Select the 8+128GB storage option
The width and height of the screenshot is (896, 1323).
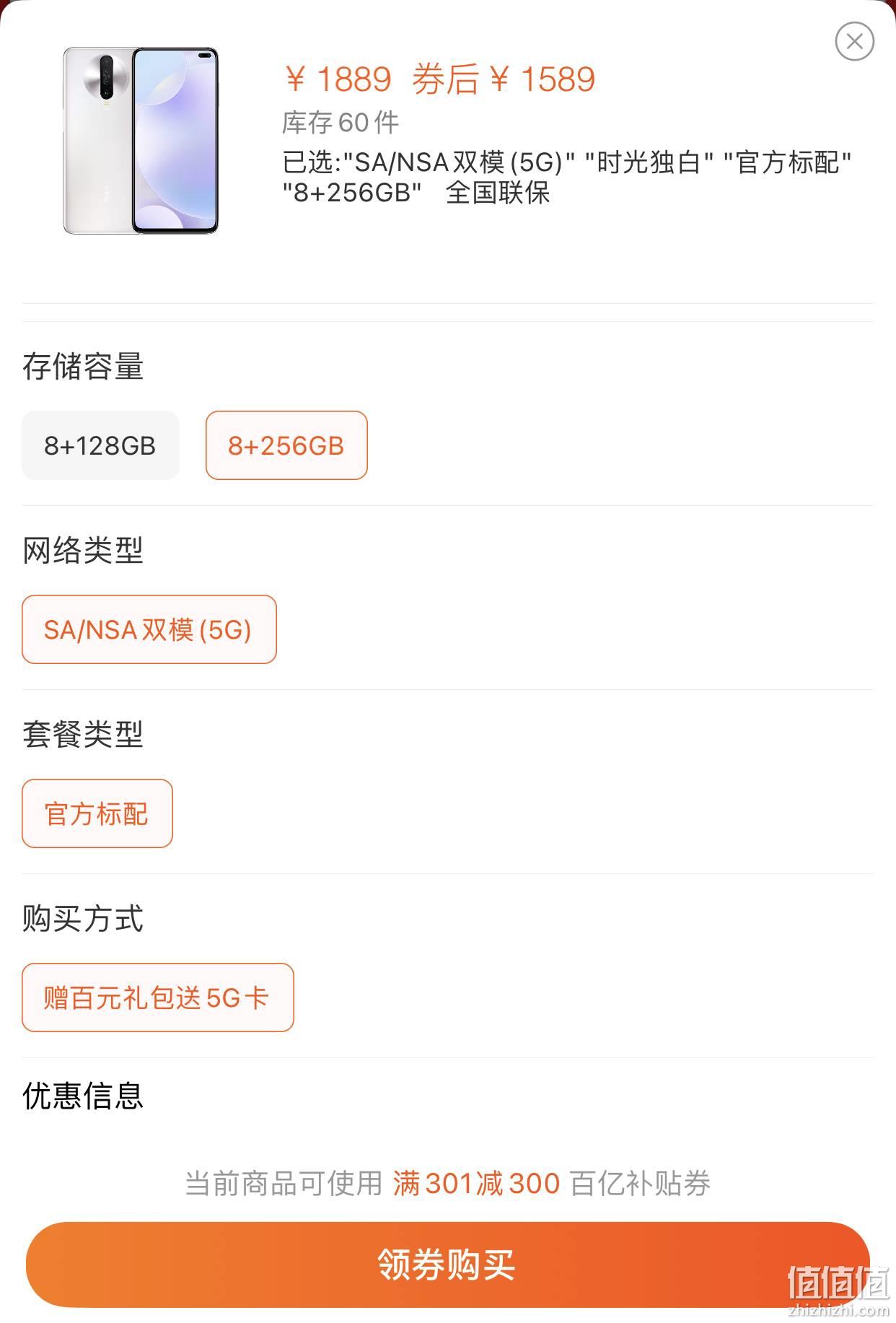[100, 445]
